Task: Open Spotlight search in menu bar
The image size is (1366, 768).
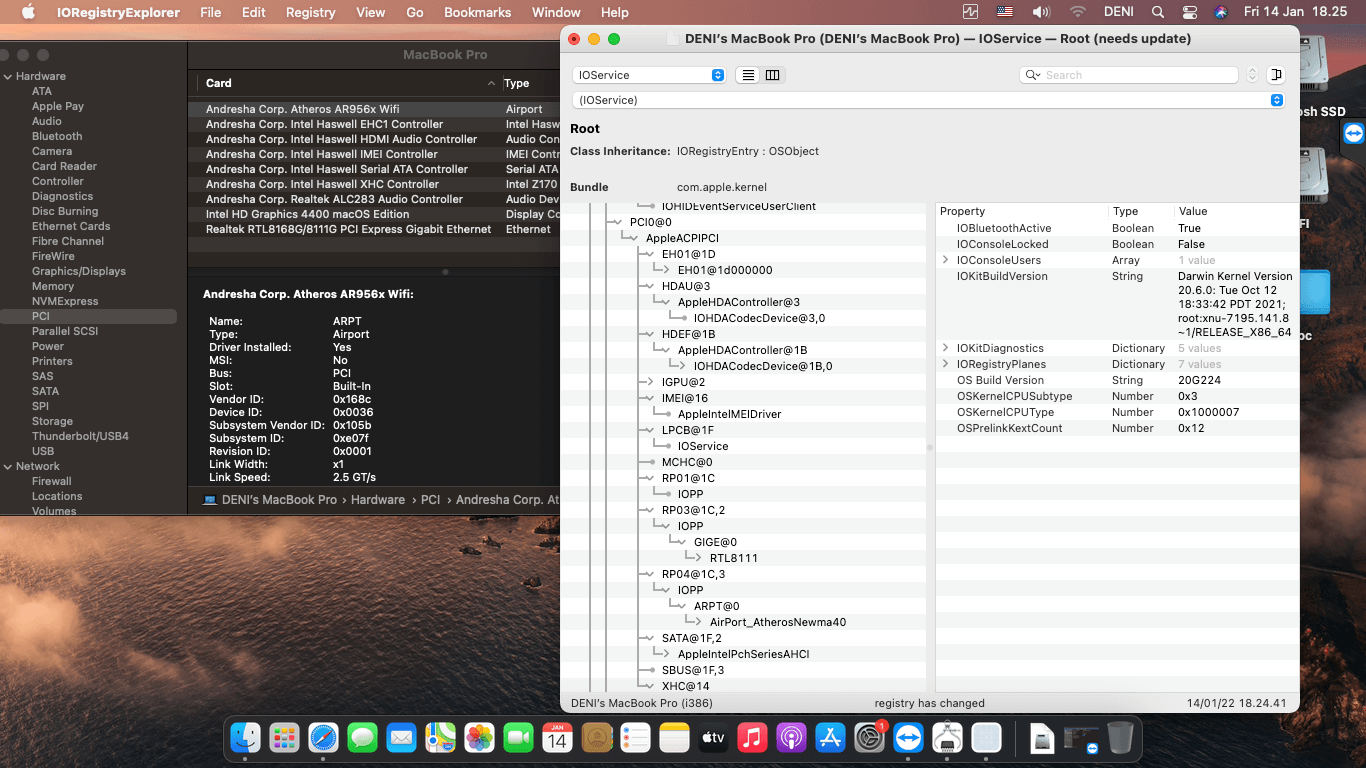Action: coord(1158,12)
